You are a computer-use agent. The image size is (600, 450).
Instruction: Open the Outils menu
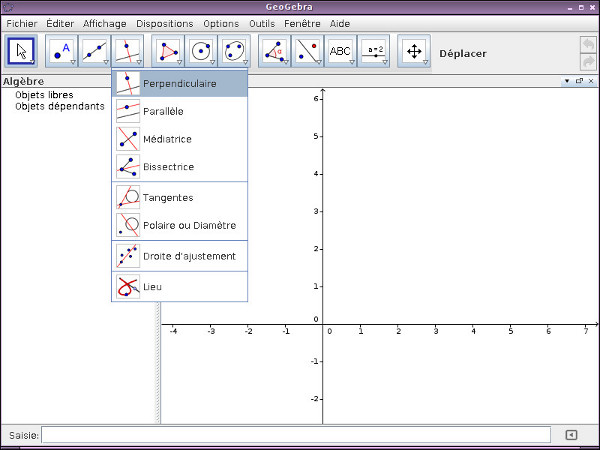pos(262,24)
